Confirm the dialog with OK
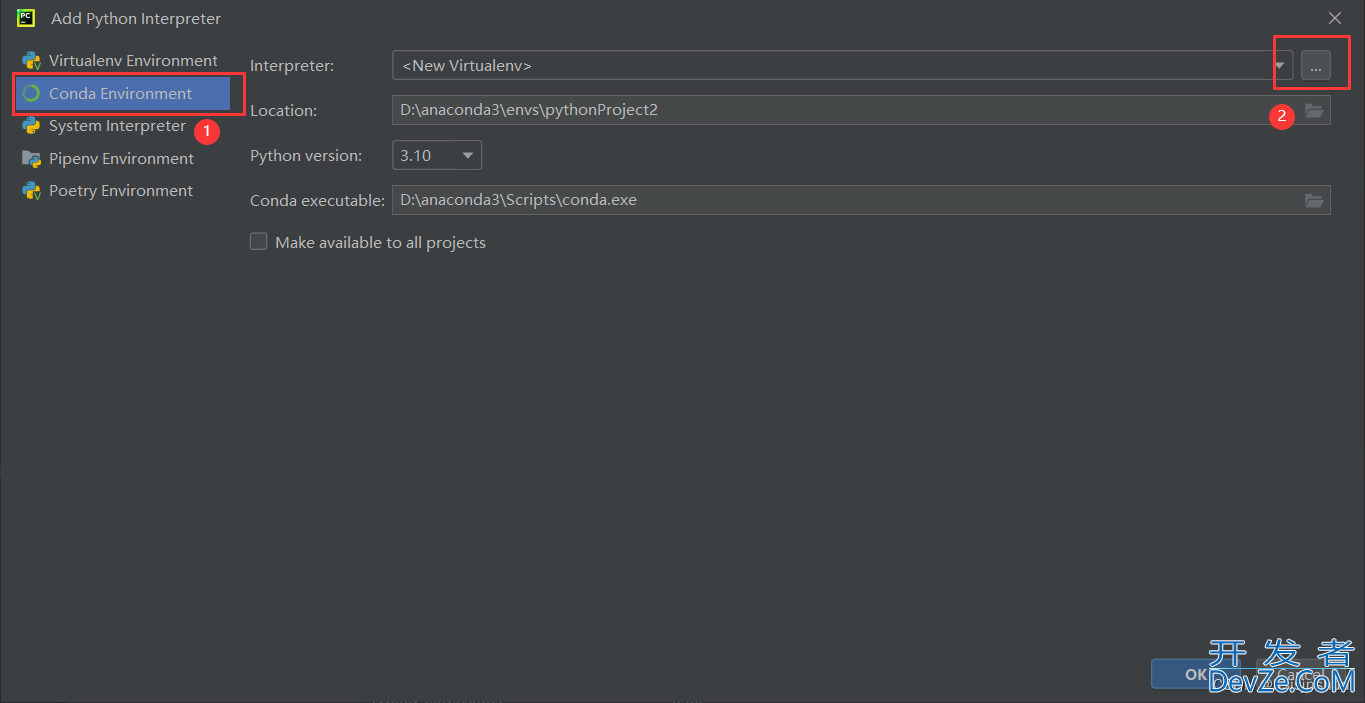Viewport: 1365px width, 703px height. point(1196,674)
